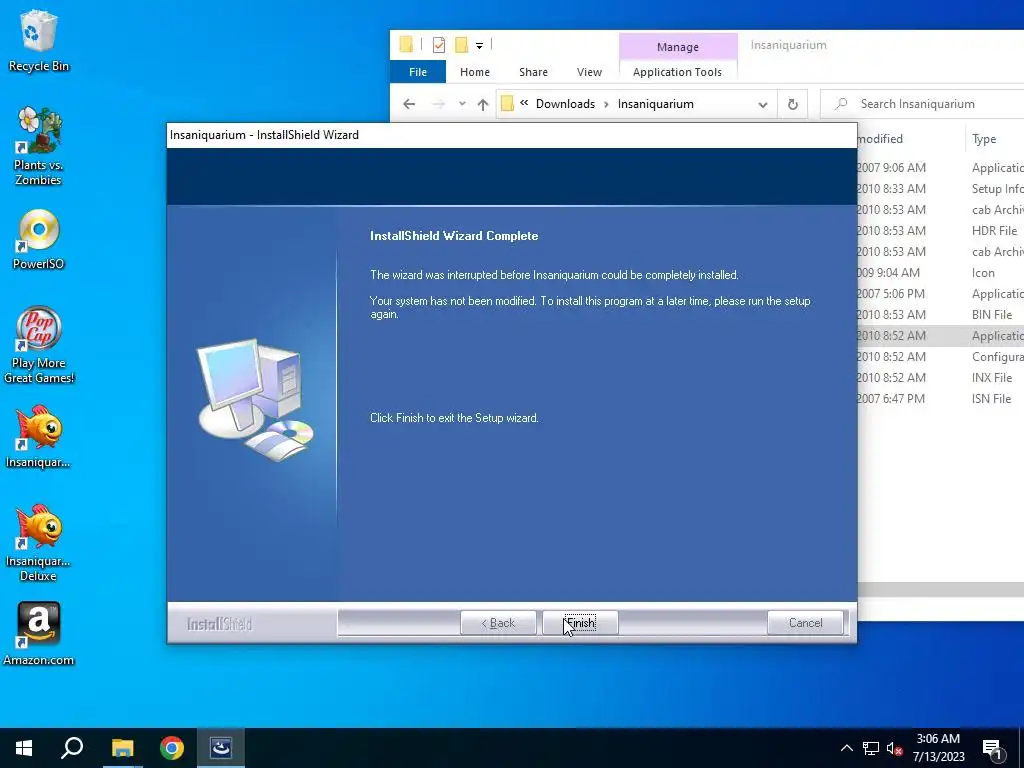Open the PowerISO desktop shortcut
The height and width of the screenshot is (768, 1024).
click(39, 239)
